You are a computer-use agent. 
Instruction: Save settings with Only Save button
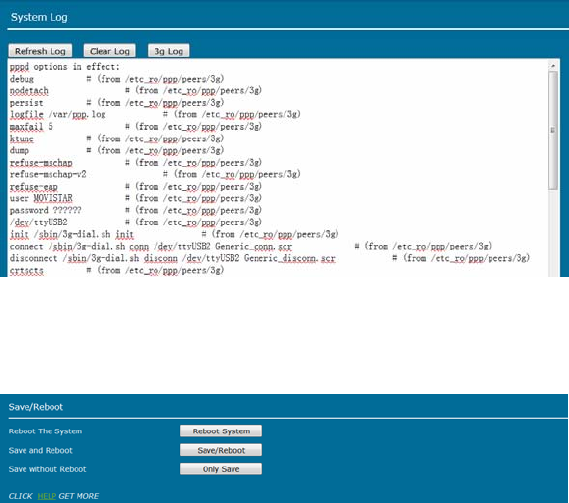click(x=221, y=469)
